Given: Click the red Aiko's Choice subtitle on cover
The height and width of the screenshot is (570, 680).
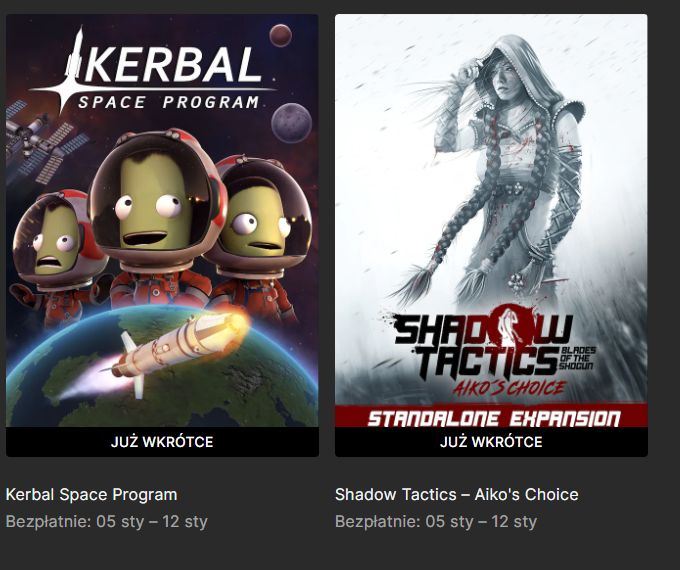Looking at the screenshot, I should pyautogui.click(x=508, y=388).
